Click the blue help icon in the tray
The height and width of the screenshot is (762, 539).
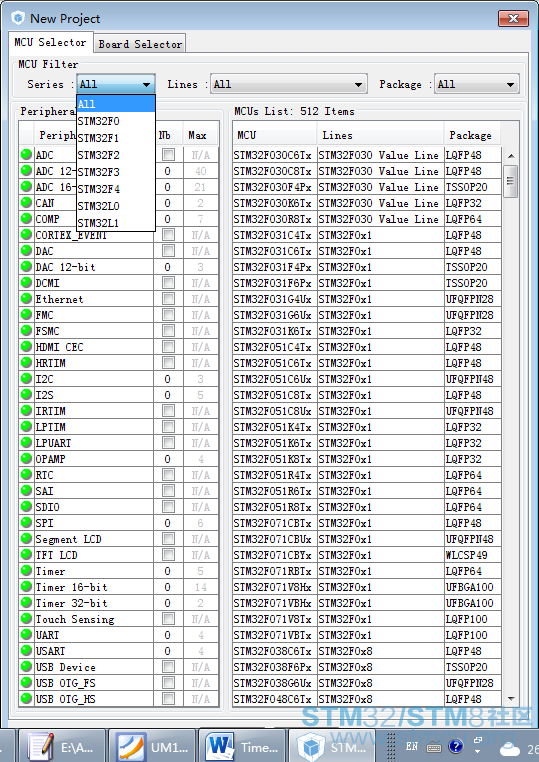[455, 746]
